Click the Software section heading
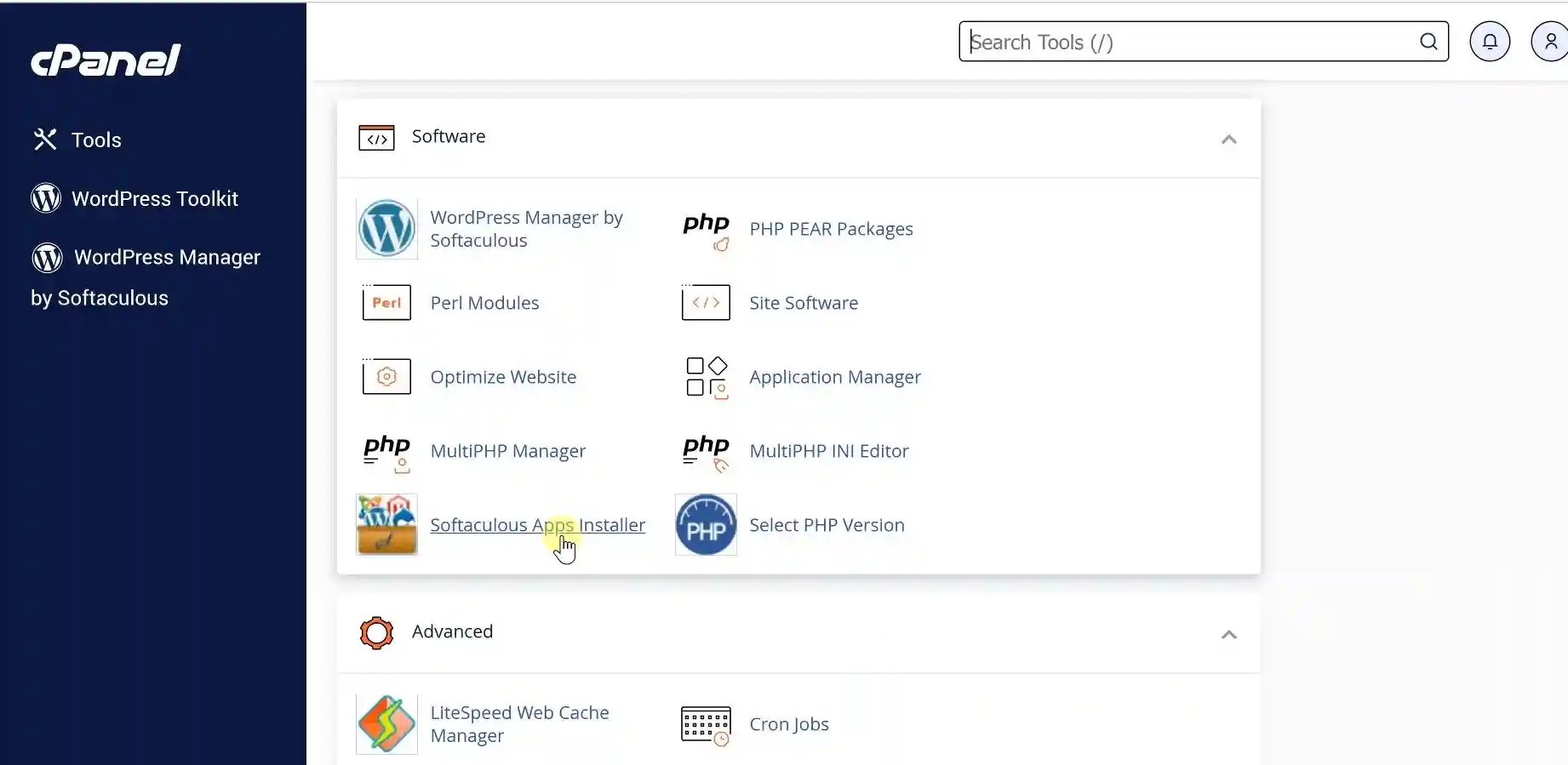 [449, 136]
